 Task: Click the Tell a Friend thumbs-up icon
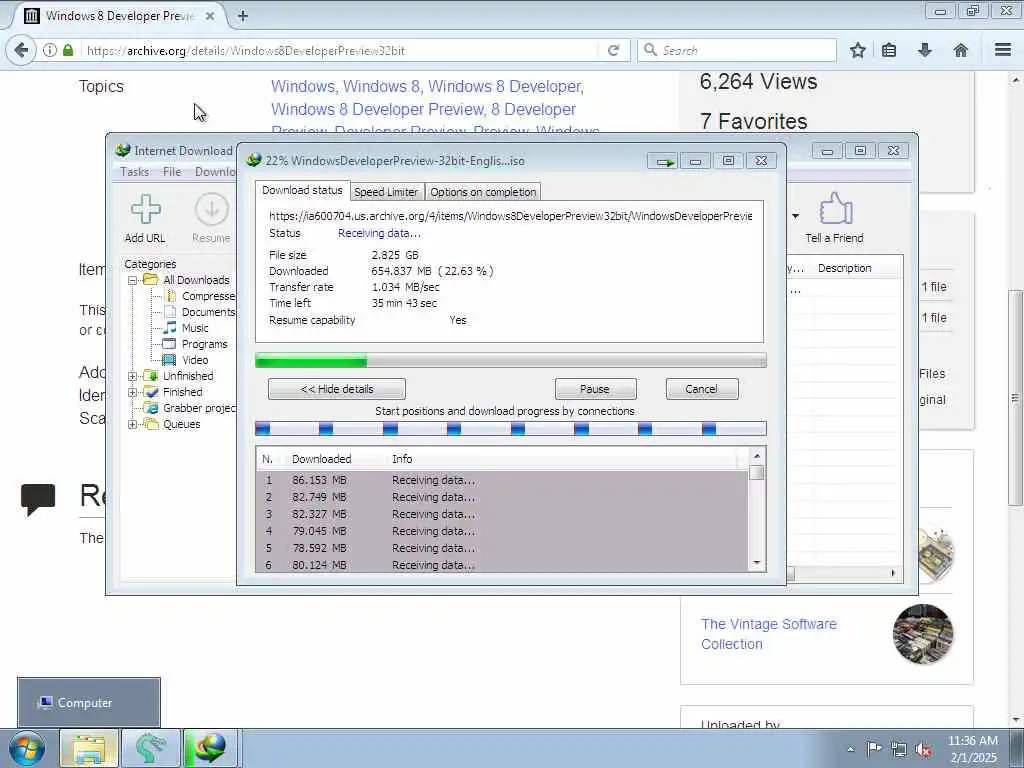(835, 208)
